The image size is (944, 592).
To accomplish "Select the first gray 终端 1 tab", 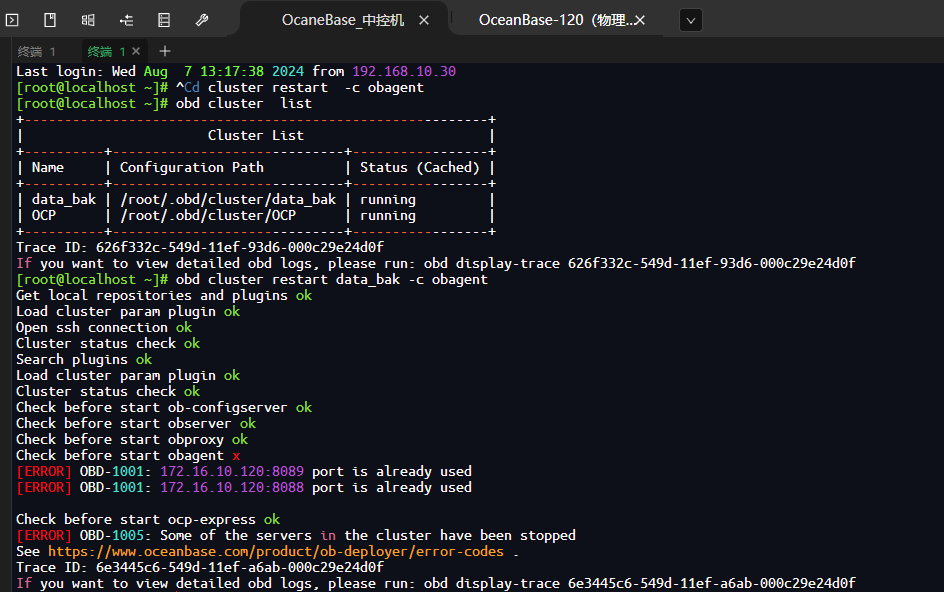I will coord(37,52).
